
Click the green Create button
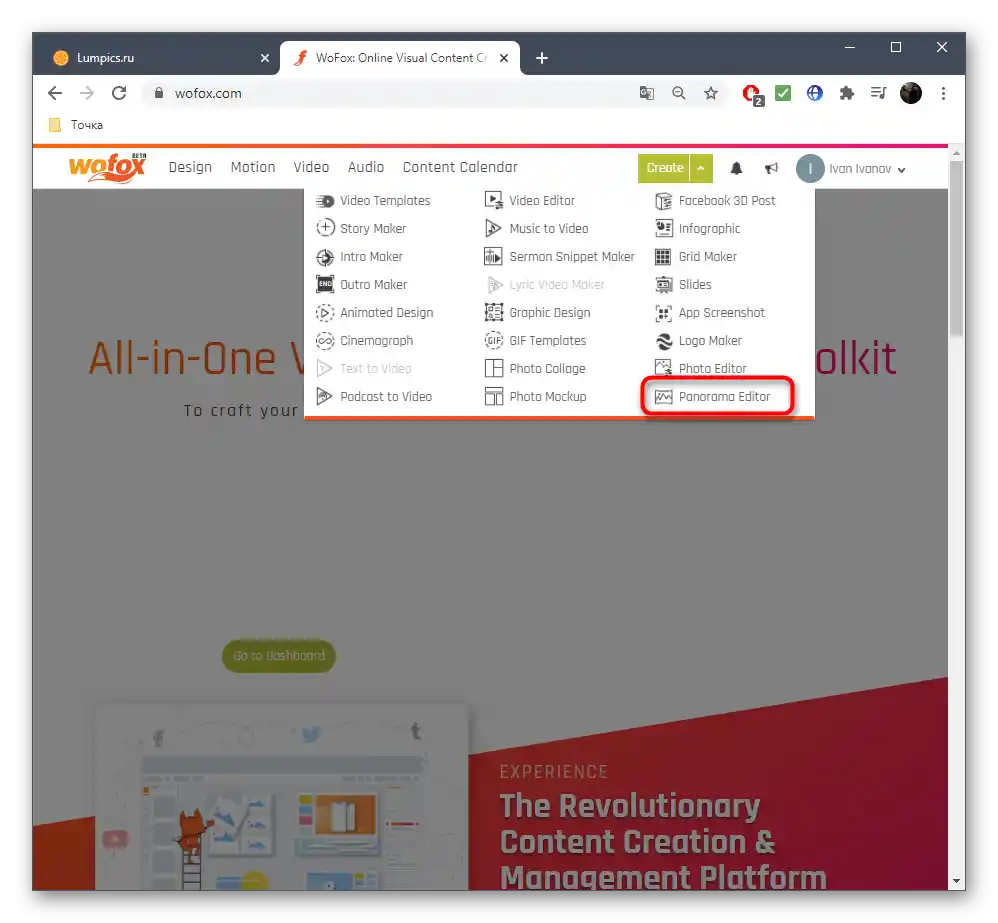click(664, 168)
